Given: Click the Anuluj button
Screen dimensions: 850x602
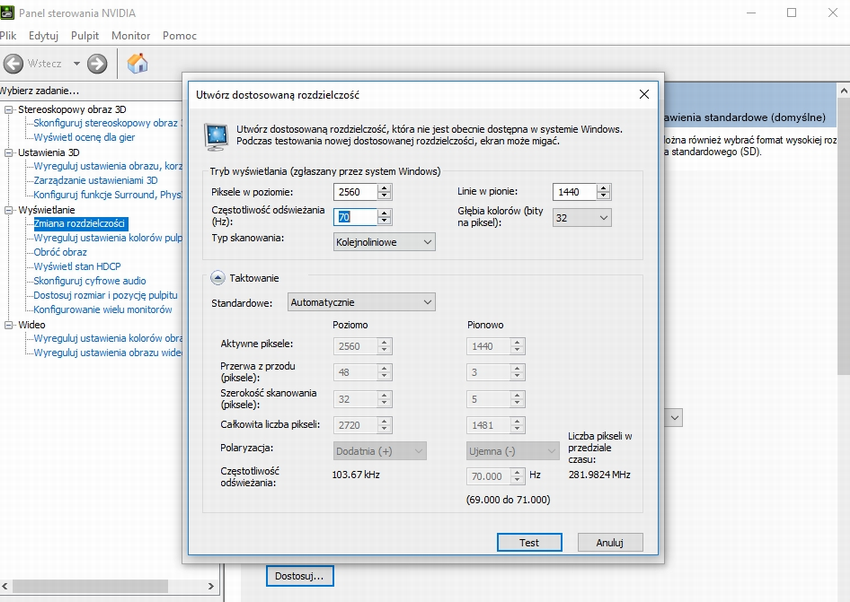Looking at the screenshot, I should pyautogui.click(x=610, y=542).
